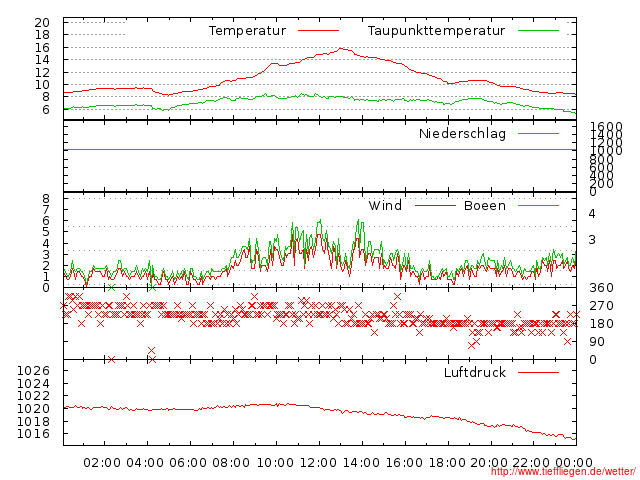This screenshot has height=480, width=640.
Task: Select the Taupunkttemperatur legend label
Action: pyautogui.click(x=436, y=31)
